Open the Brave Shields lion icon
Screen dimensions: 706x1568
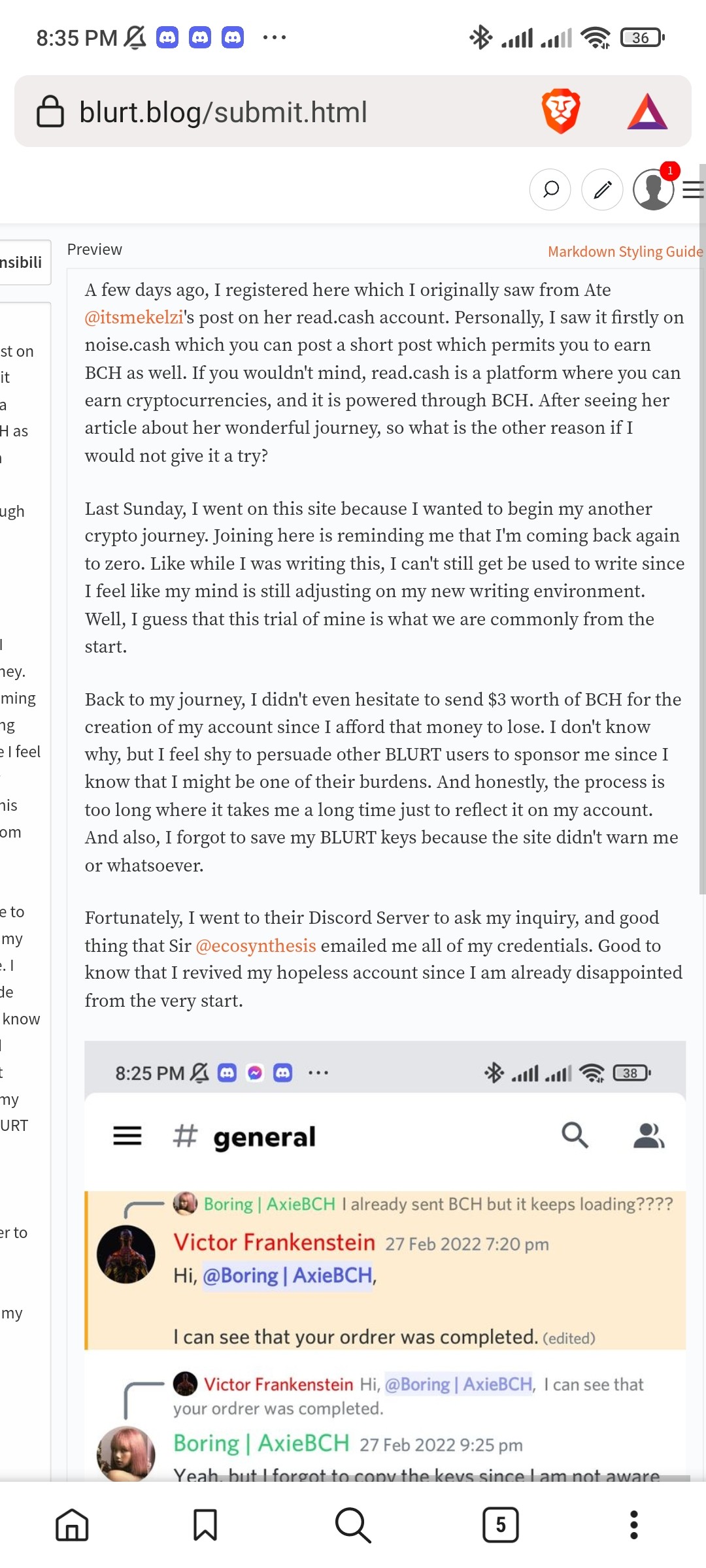pos(561,111)
